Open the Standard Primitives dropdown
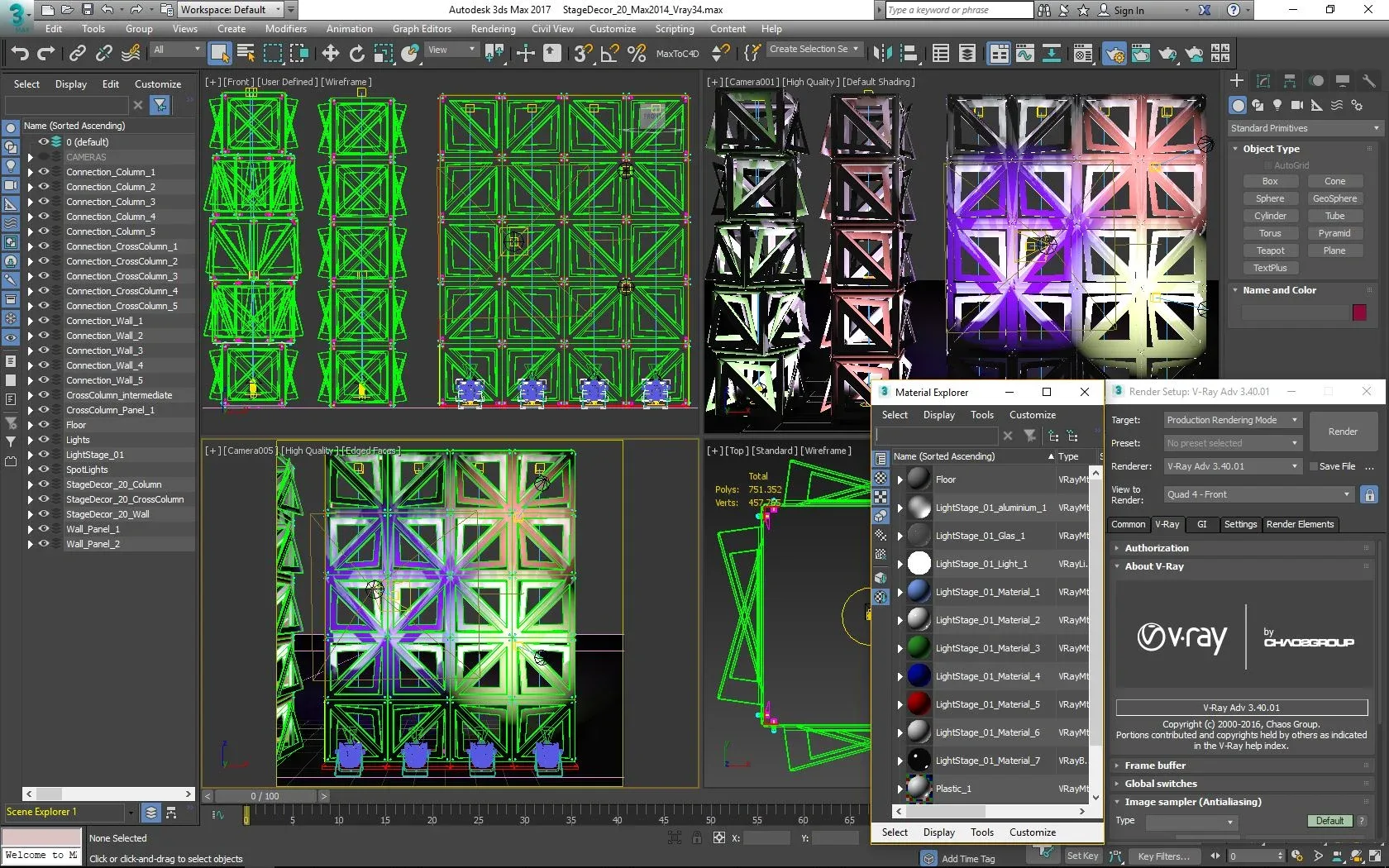Viewport: 1389px width, 868px height. tap(1305, 128)
